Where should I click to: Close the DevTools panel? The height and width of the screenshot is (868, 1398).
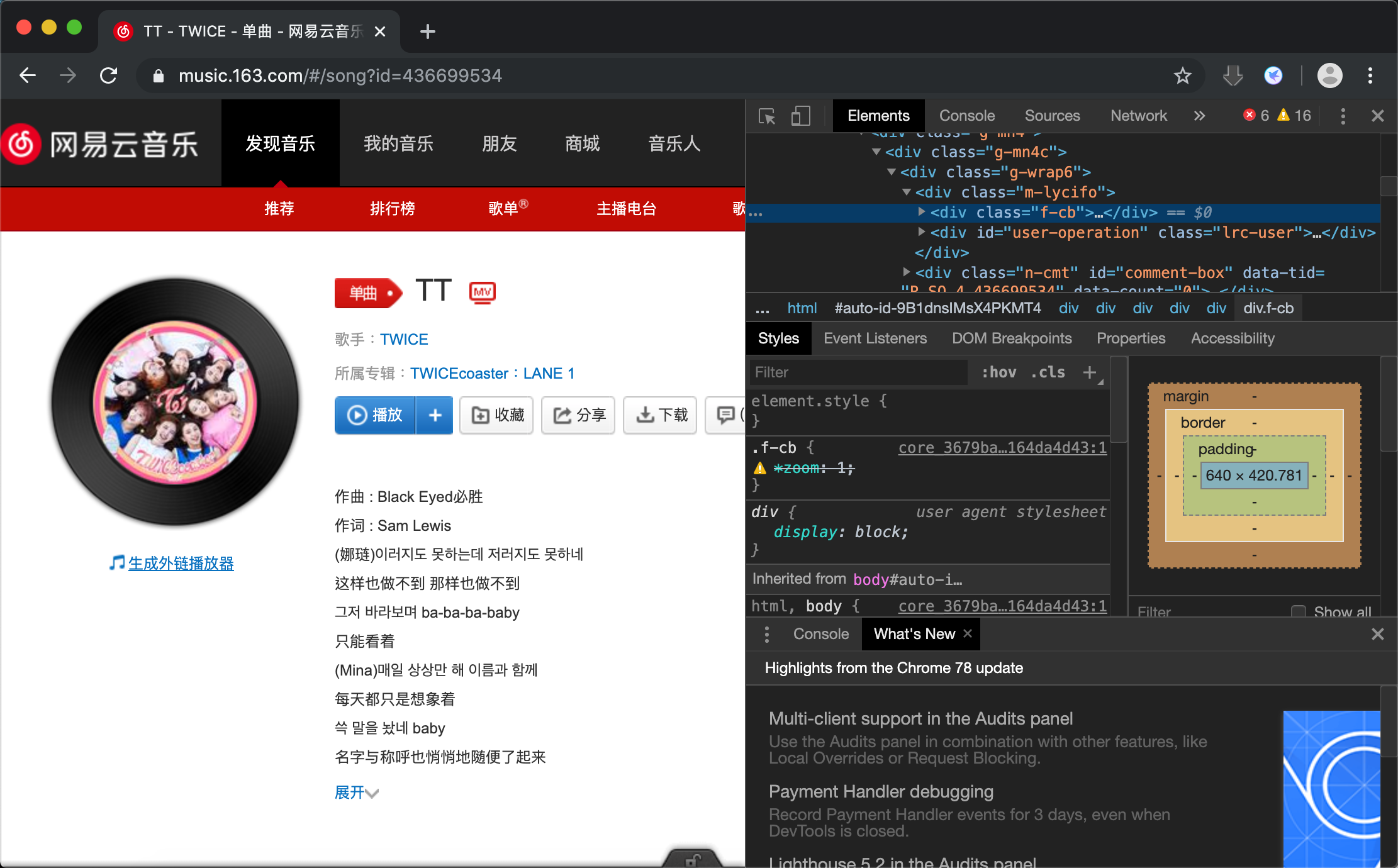[x=1377, y=116]
